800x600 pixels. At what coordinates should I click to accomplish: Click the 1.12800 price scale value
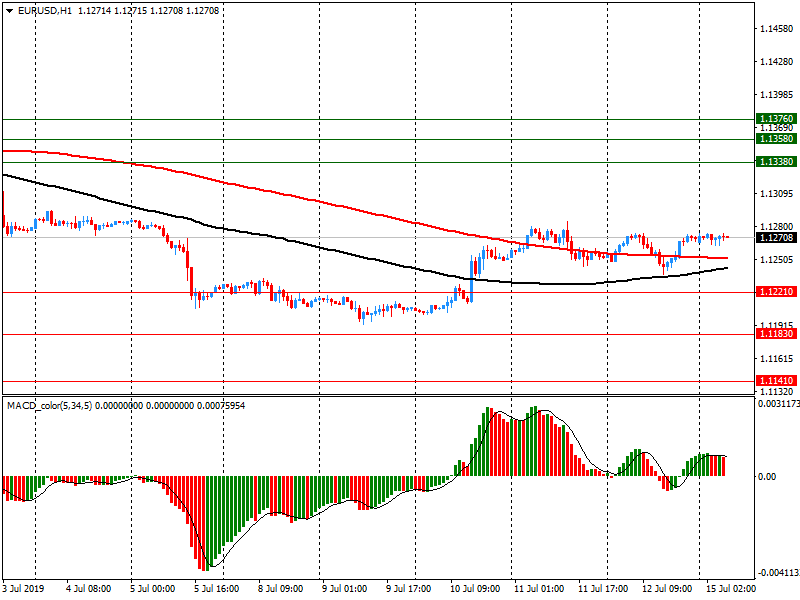pyautogui.click(x=777, y=227)
